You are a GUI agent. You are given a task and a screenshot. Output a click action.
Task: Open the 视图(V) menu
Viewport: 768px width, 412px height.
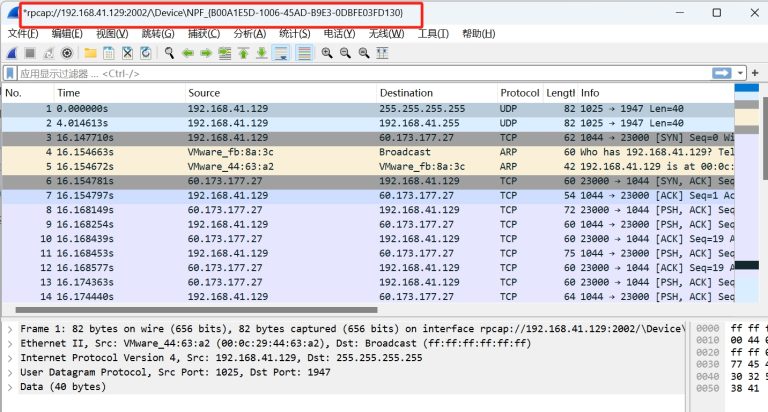(112, 34)
